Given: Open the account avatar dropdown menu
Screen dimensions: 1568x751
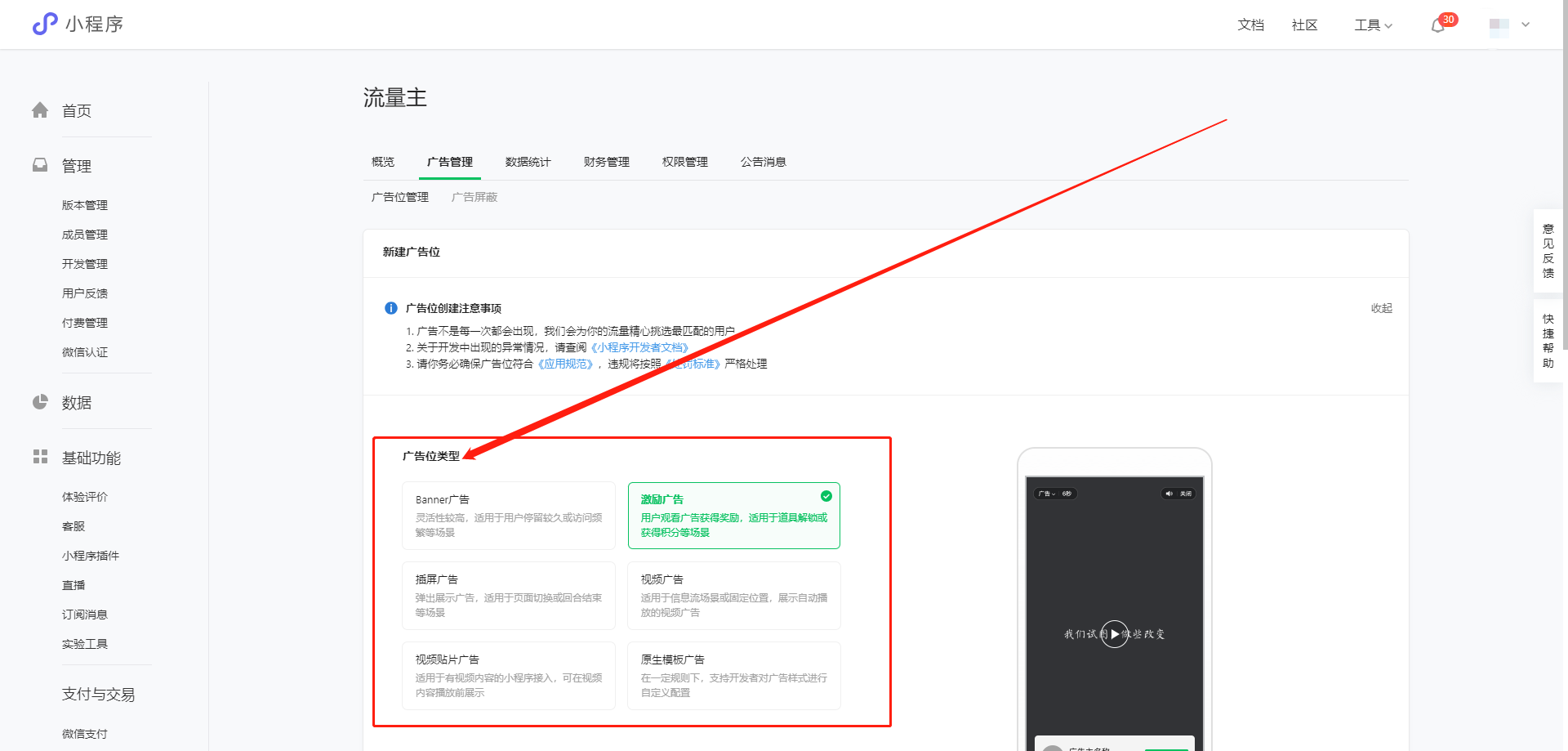Looking at the screenshot, I should (x=1508, y=25).
